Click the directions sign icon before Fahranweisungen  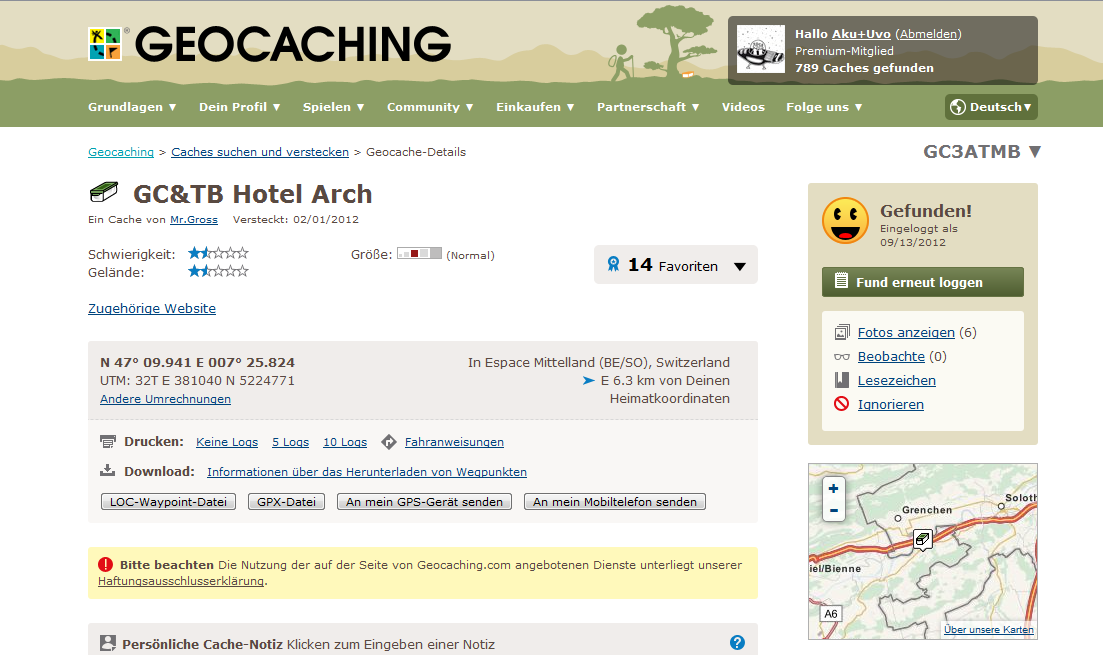tap(389, 442)
